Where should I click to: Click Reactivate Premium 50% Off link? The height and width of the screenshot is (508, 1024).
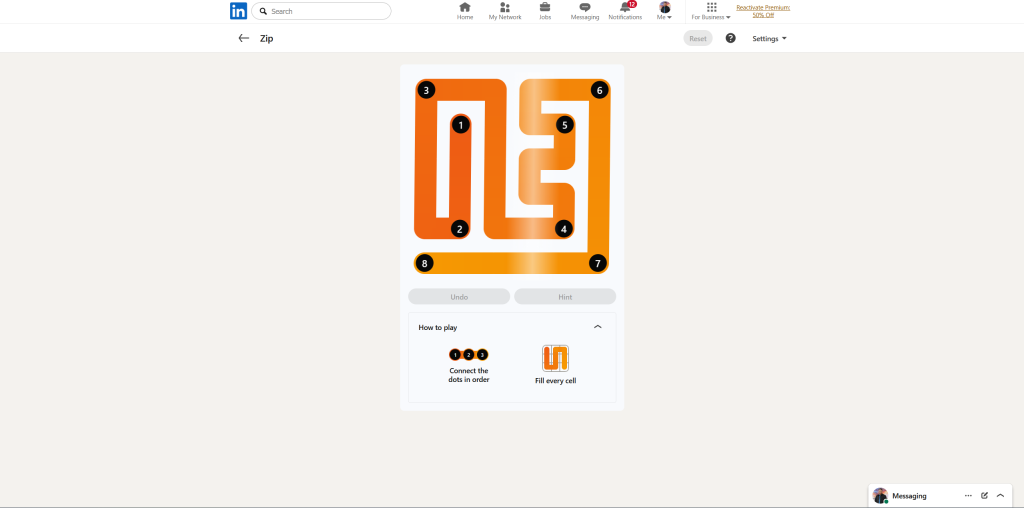pyautogui.click(x=763, y=11)
